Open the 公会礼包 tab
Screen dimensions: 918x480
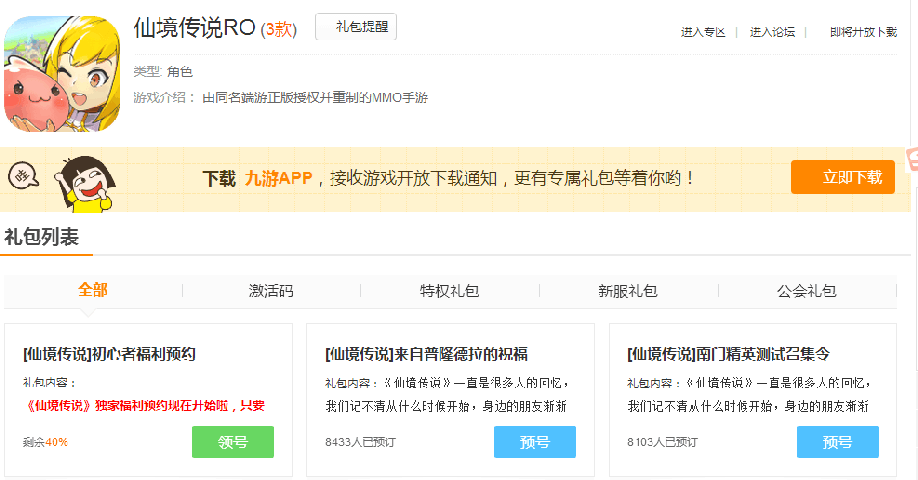tap(806, 291)
